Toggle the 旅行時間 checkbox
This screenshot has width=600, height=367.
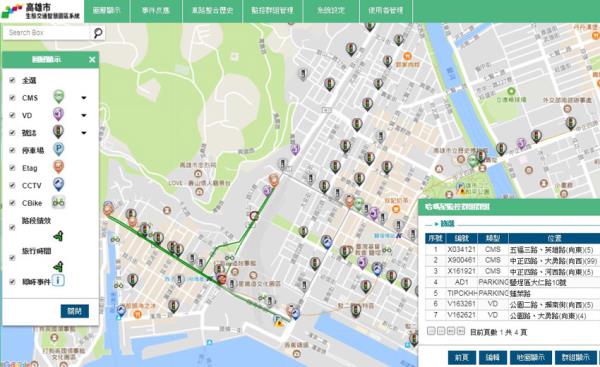point(12,258)
